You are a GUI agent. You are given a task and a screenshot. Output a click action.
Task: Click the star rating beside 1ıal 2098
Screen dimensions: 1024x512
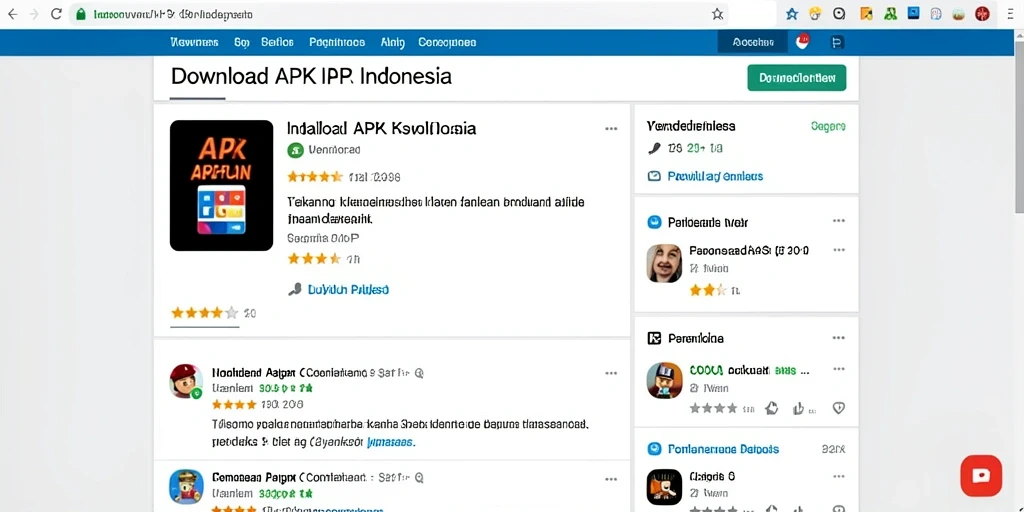click(x=315, y=176)
